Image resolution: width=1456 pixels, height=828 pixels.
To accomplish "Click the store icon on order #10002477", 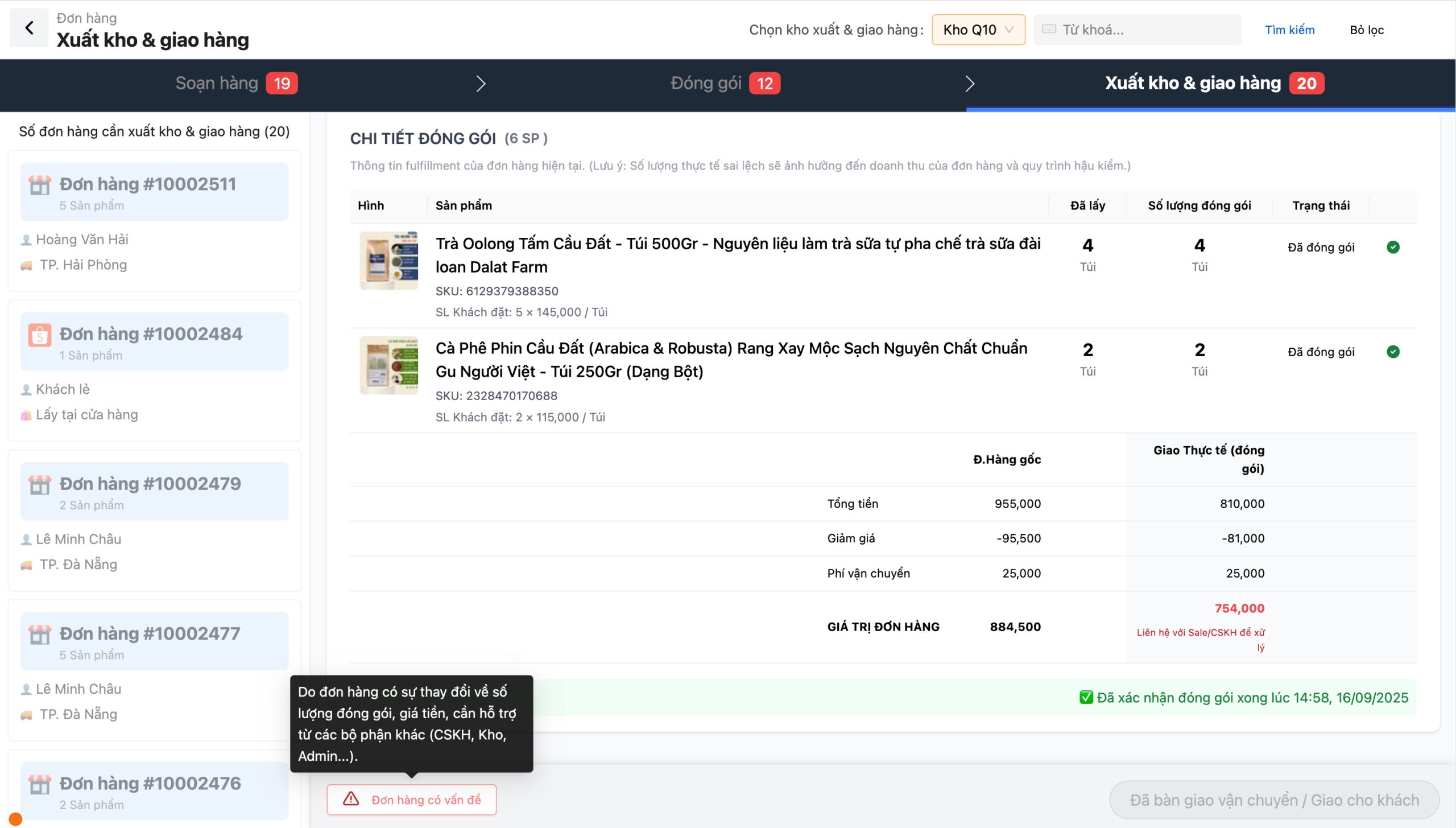I will 40,635.
